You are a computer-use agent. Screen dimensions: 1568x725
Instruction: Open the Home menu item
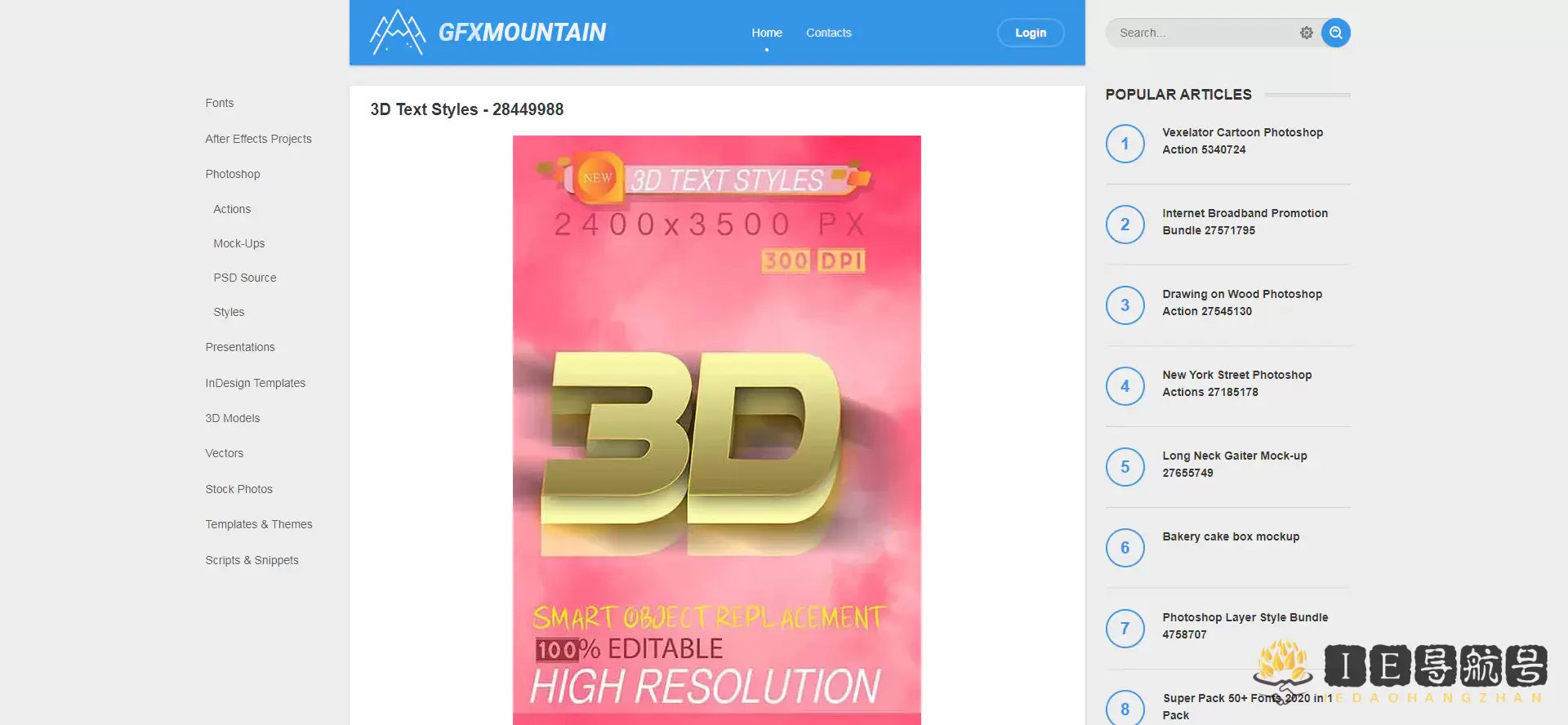(x=767, y=33)
